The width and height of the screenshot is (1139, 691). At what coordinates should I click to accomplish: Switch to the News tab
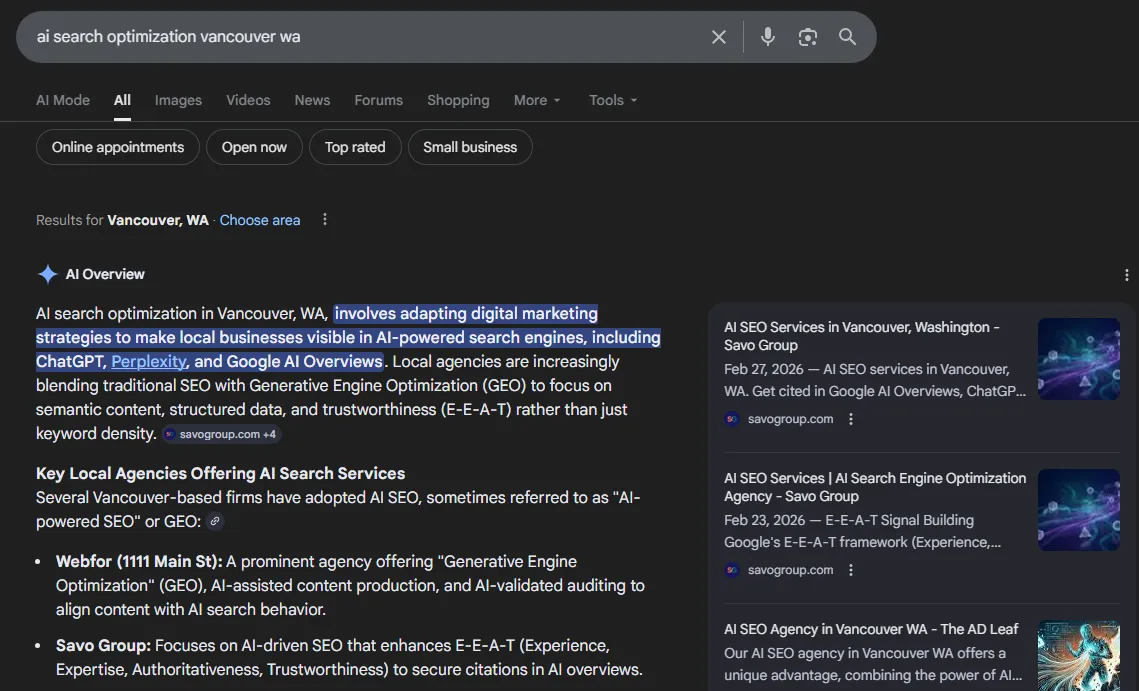(311, 100)
